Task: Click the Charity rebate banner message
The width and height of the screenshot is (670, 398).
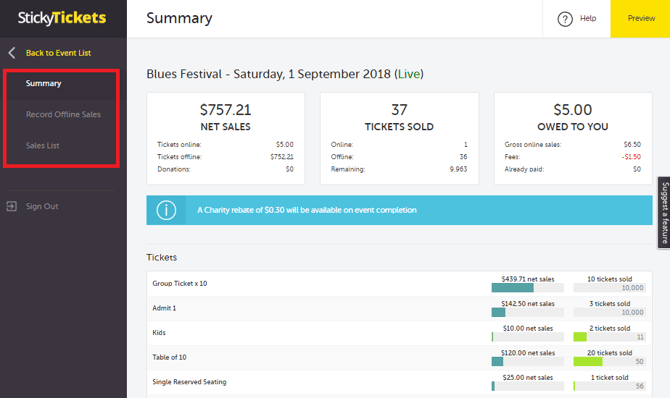Action: click(307, 210)
